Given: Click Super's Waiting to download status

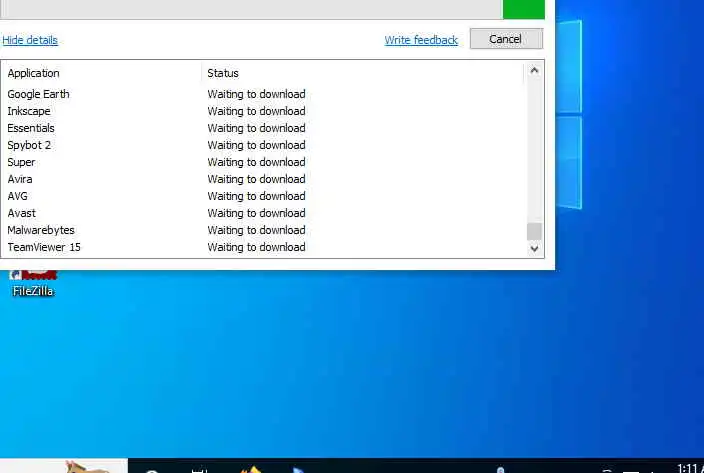Looking at the screenshot, I should tap(256, 162).
